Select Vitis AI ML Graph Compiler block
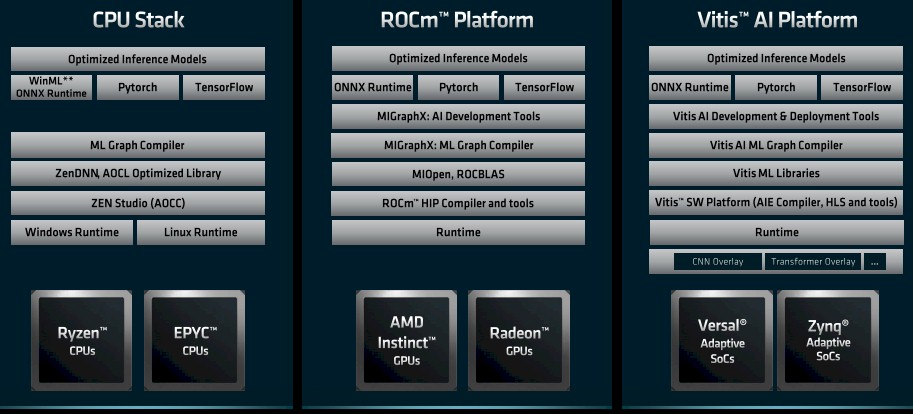This screenshot has height=414, width=913. point(776,145)
